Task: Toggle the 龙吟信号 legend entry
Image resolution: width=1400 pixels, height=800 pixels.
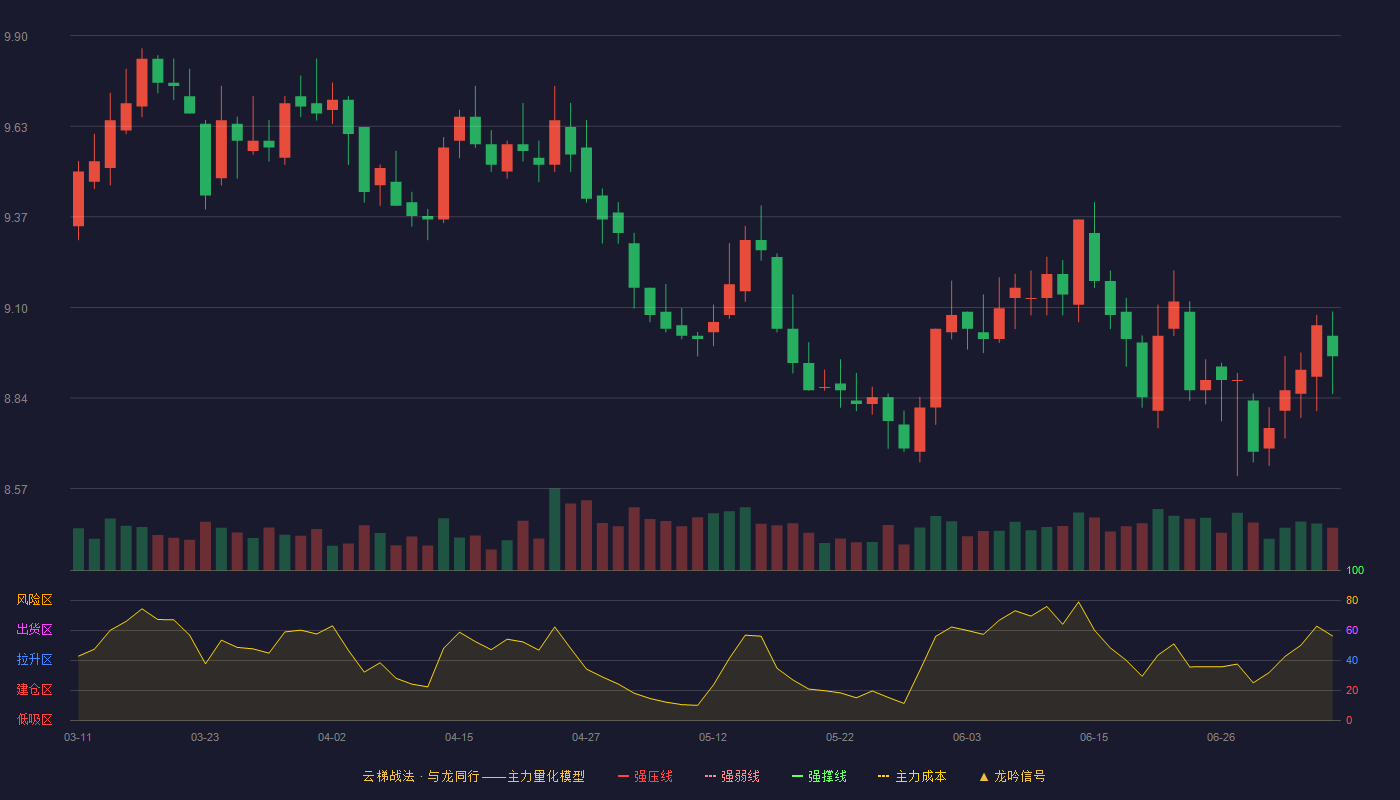Action: coord(1012,776)
